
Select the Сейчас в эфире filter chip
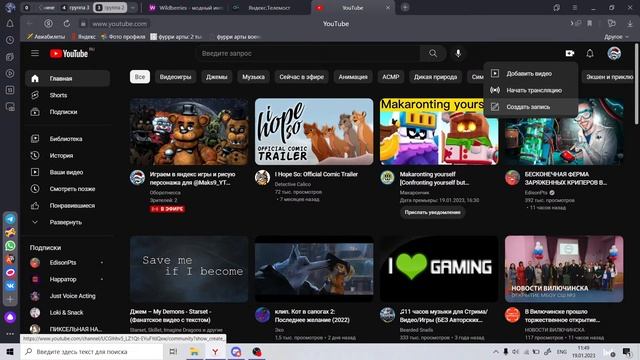point(301,77)
